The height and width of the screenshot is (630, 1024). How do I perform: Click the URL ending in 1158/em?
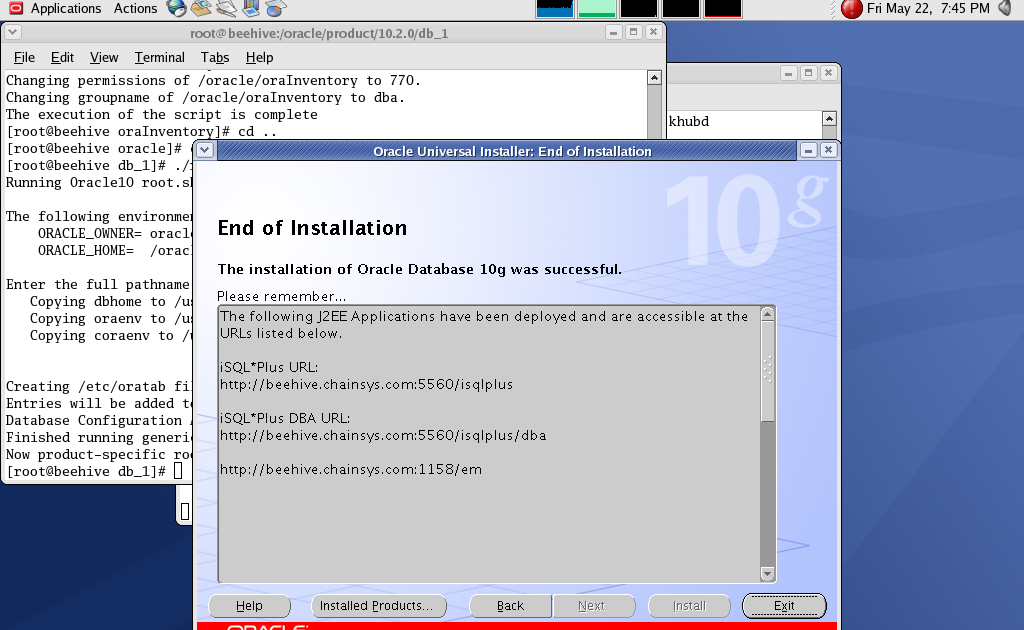(351, 469)
